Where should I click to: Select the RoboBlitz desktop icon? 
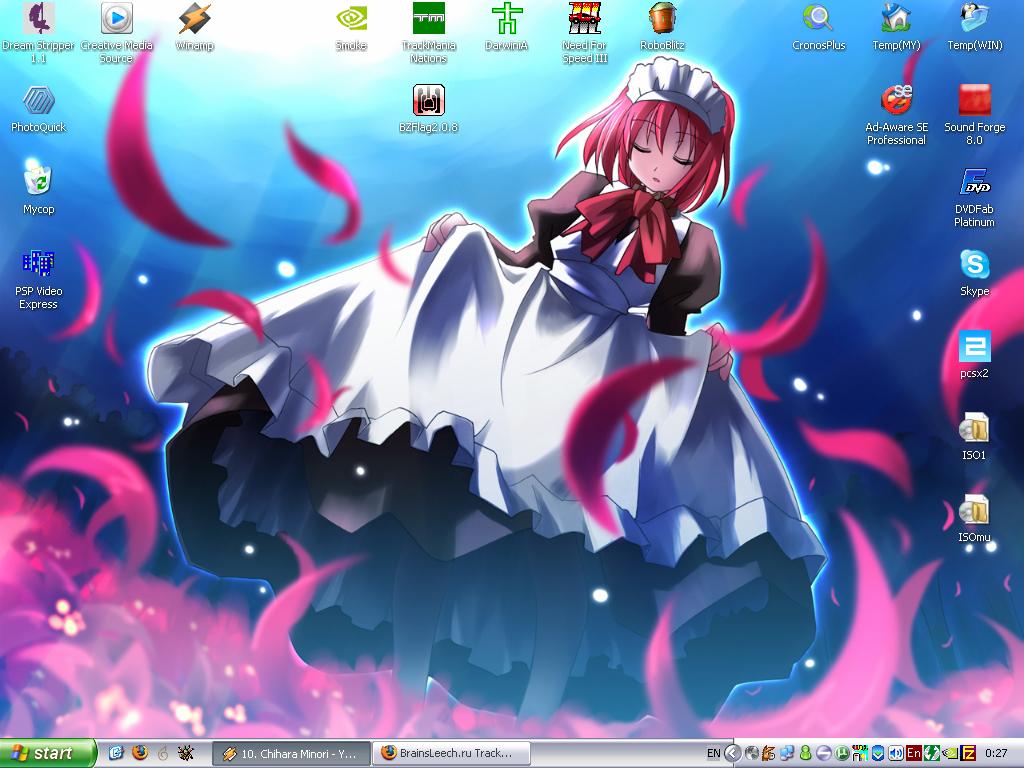point(662,26)
